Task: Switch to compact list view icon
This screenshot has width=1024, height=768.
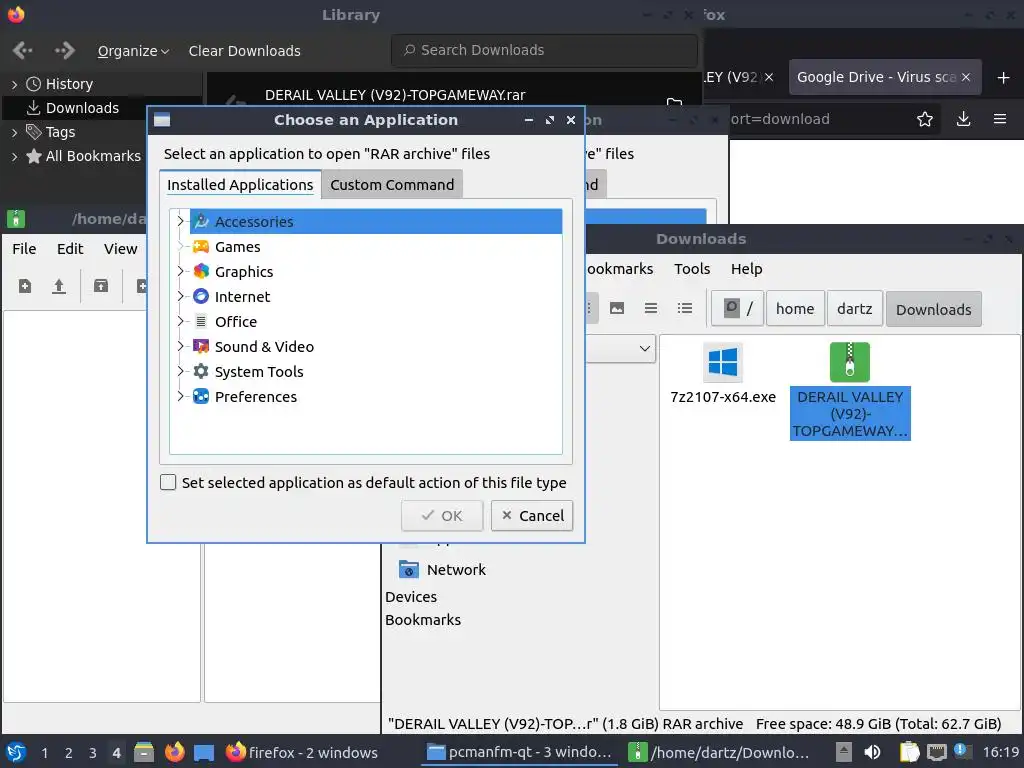Action: [650, 308]
